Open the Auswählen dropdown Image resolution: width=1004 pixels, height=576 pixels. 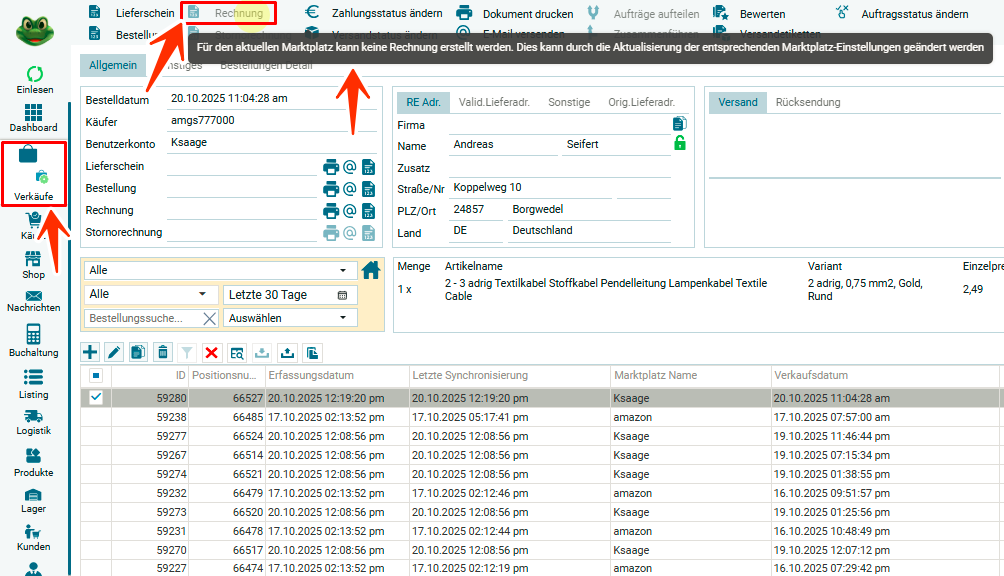289,318
